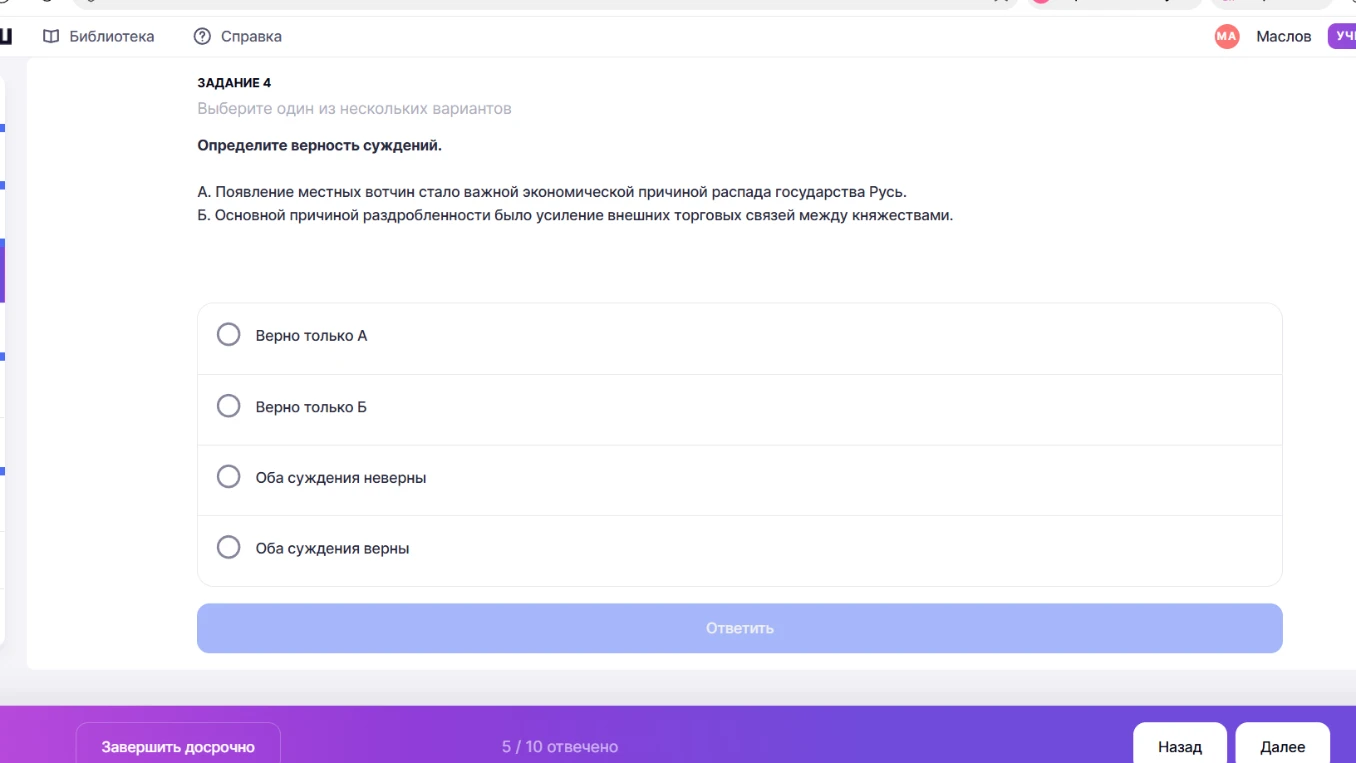Image resolution: width=1356 pixels, height=763 pixels.
Task: Open the Справка menu item
Action: point(237,36)
